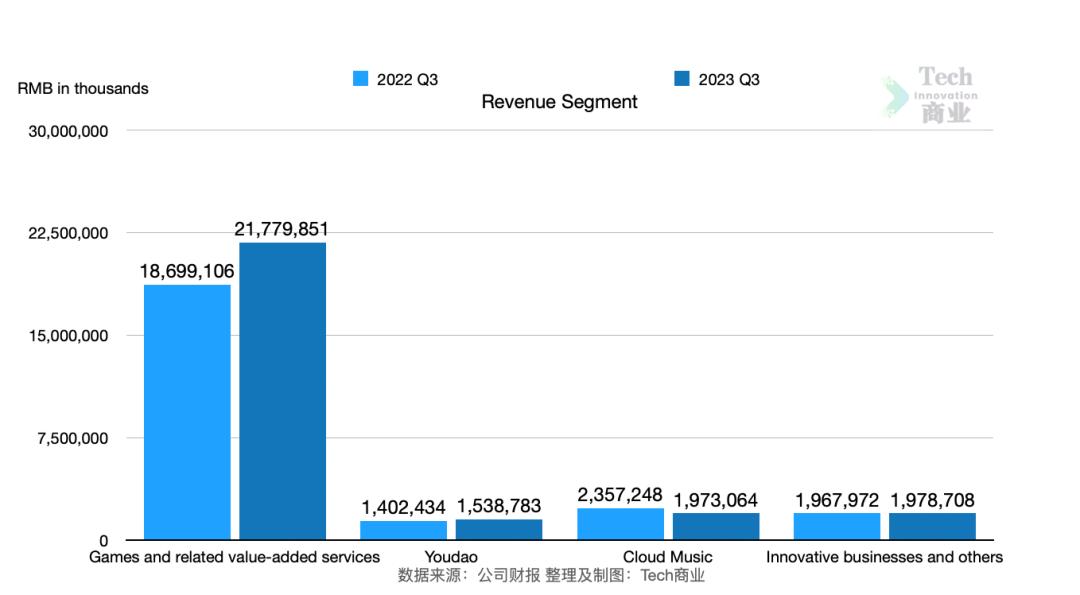Click the Tech Innovation watermark logo
The width and height of the screenshot is (1080, 595).
point(931,95)
